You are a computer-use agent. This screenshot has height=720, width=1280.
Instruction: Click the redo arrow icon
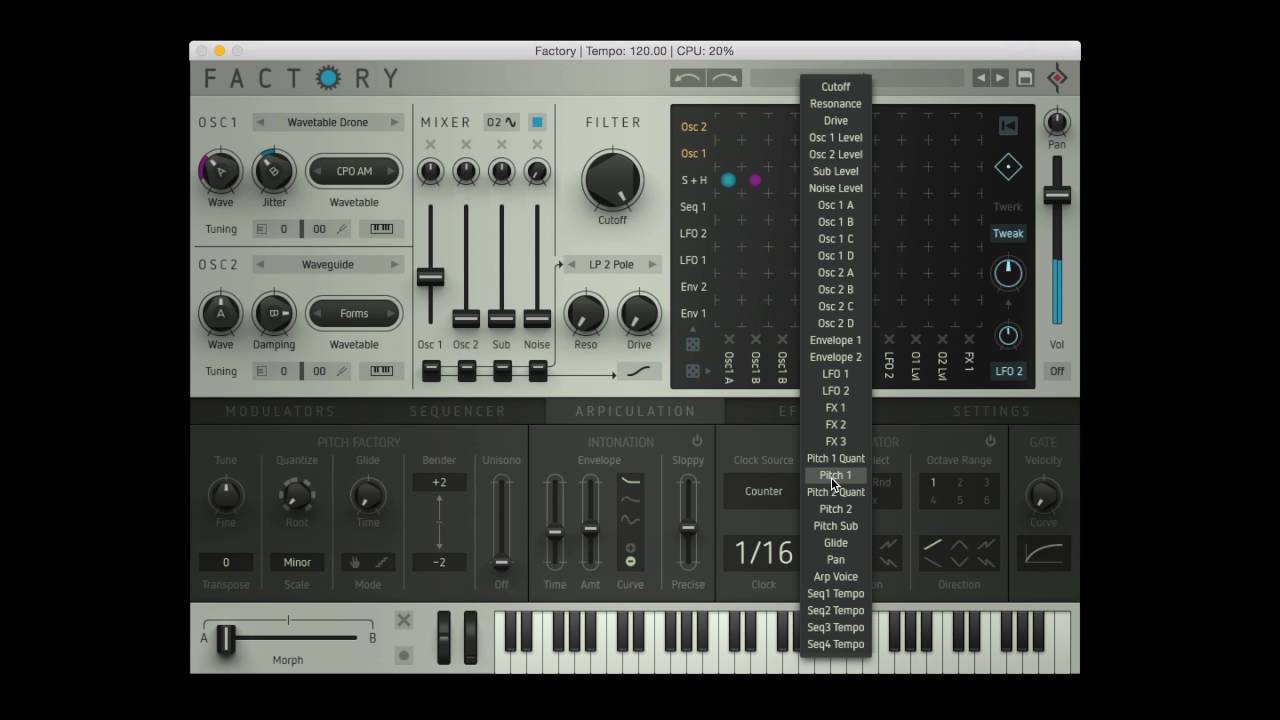(724, 78)
